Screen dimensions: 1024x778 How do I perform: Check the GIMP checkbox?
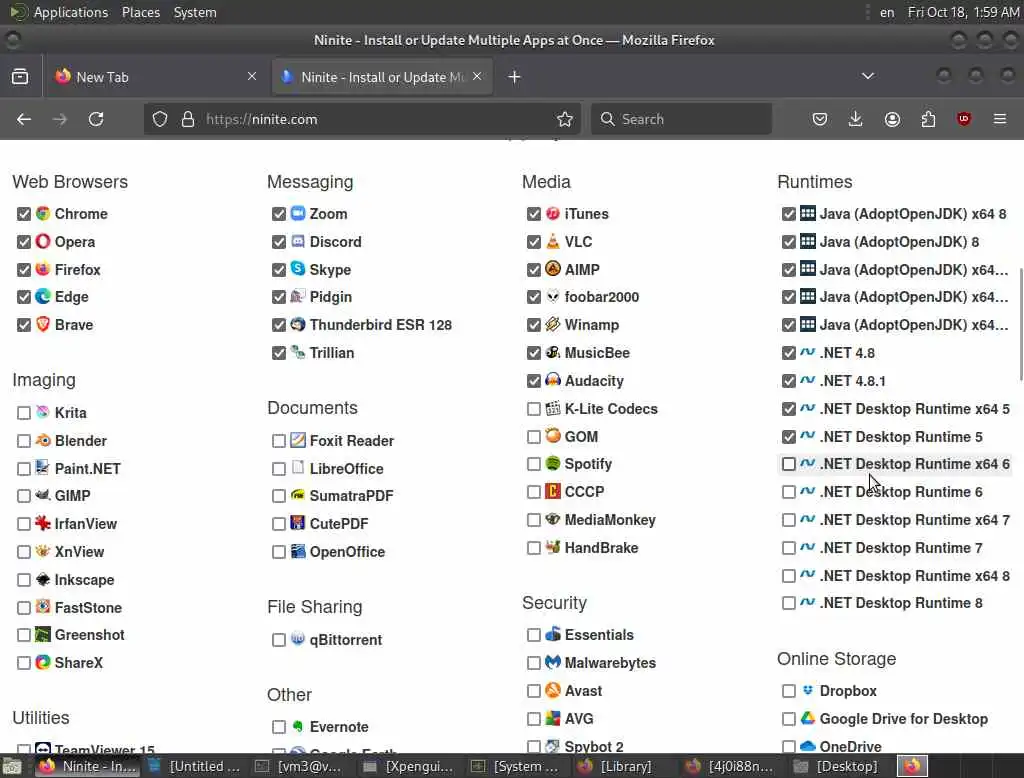point(24,496)
